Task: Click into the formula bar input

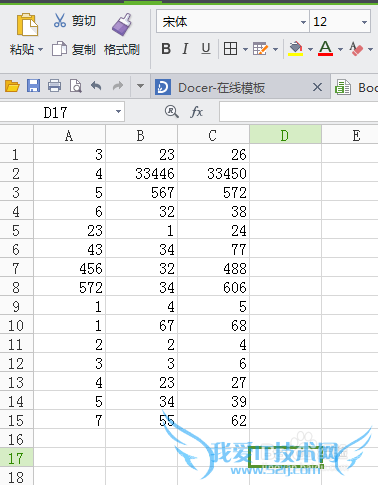Action: click(299, 112)
